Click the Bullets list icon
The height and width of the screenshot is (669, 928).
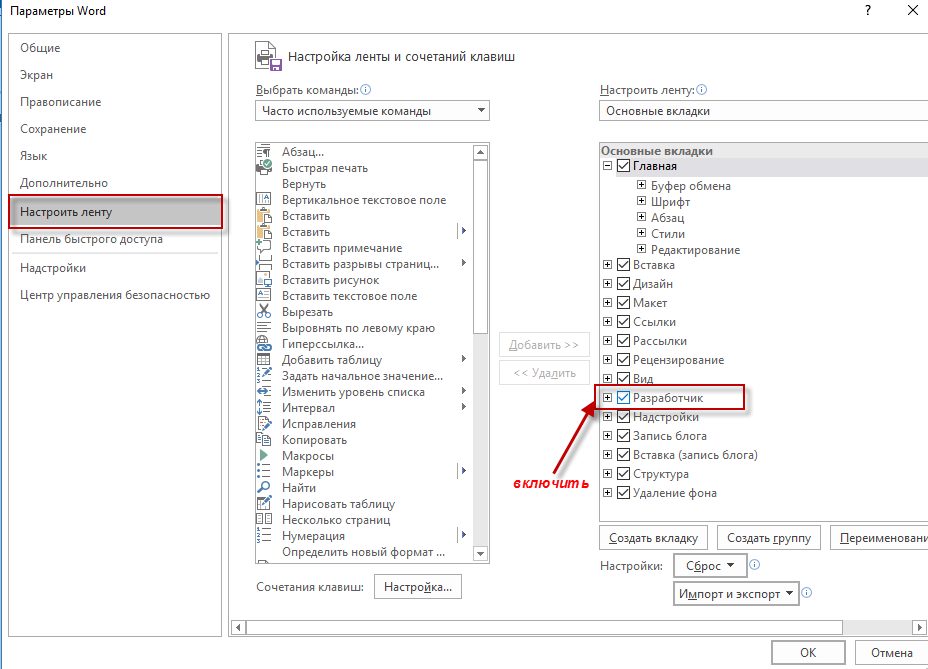[263, 471]
